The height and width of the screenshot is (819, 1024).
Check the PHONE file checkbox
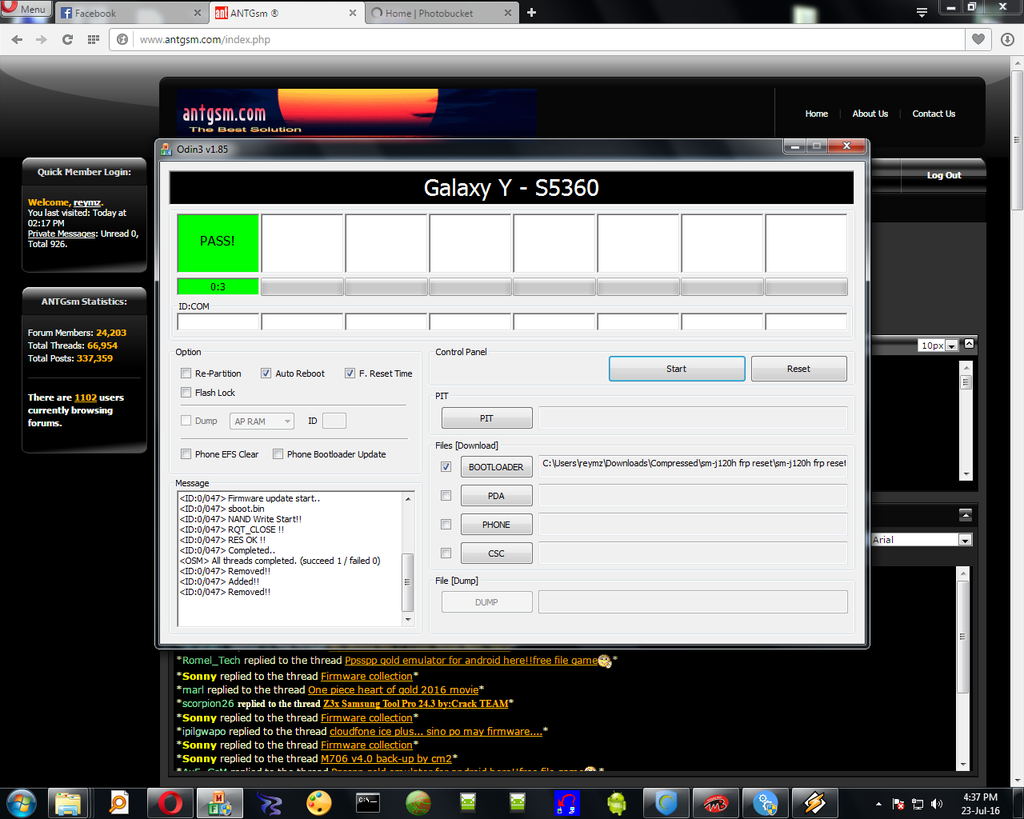[446, 524]
